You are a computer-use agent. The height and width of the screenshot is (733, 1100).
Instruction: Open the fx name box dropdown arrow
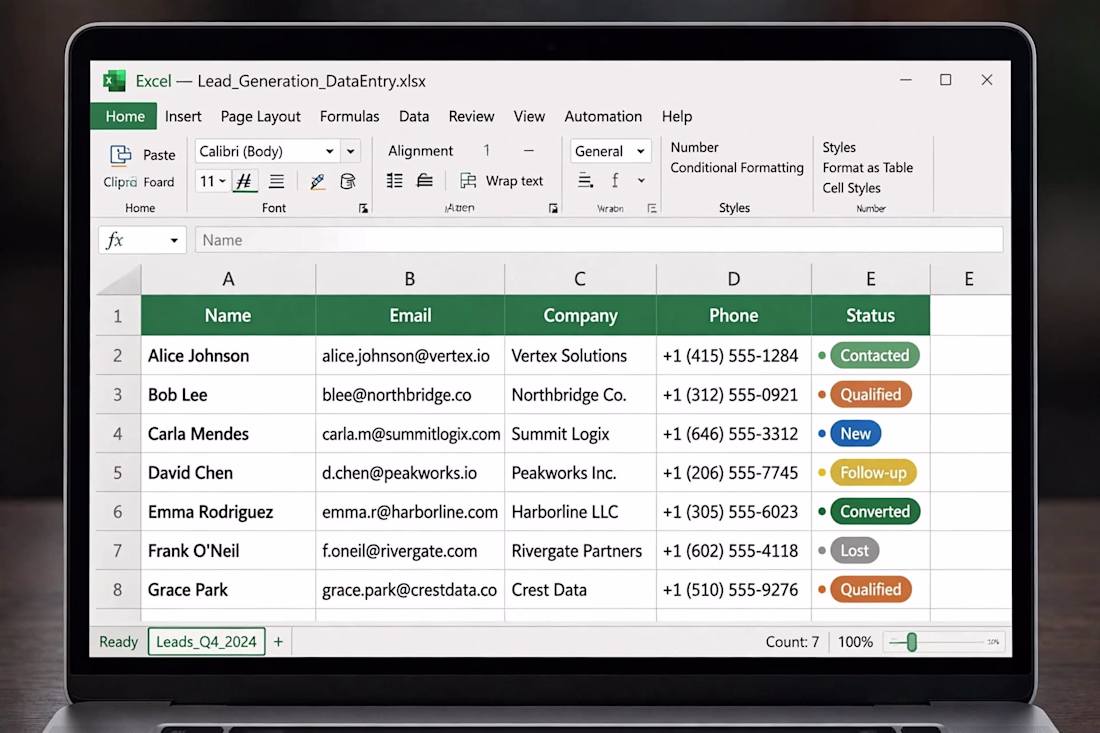click(174, 241)
